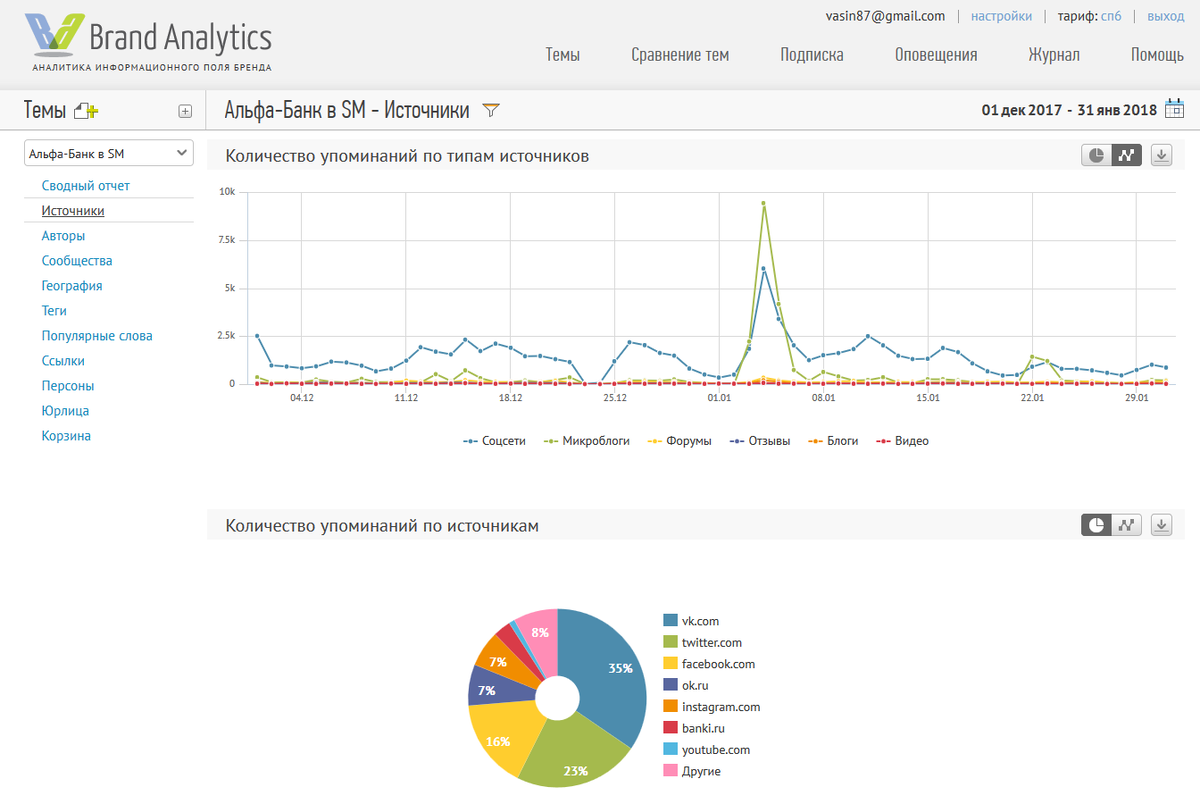Screen dimensions: 1200x804
Task: Open Ссылки report in sidebar
Action: 63,361
